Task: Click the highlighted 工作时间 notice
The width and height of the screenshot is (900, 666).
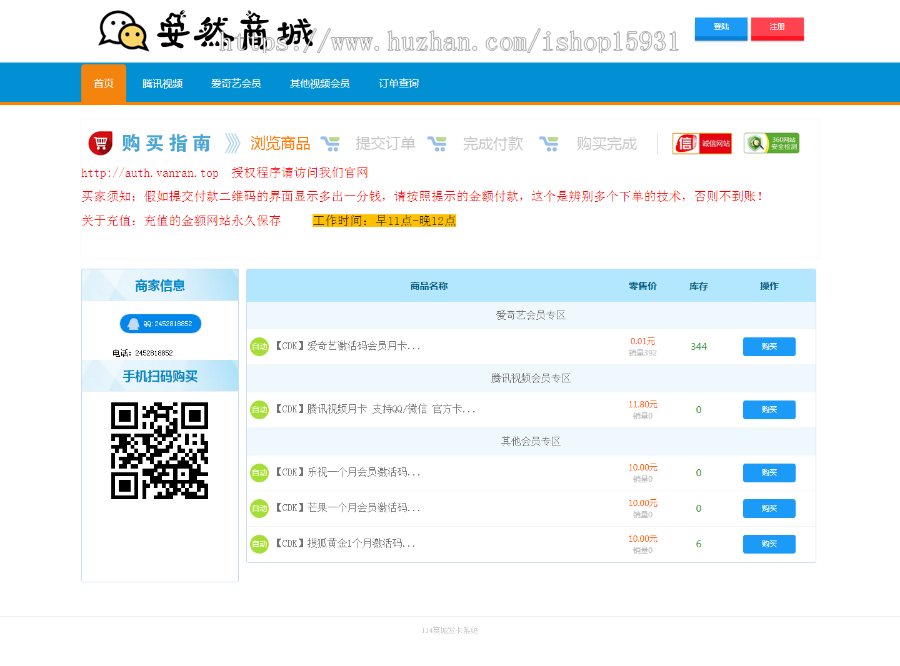Action: [x=384, y=221]
